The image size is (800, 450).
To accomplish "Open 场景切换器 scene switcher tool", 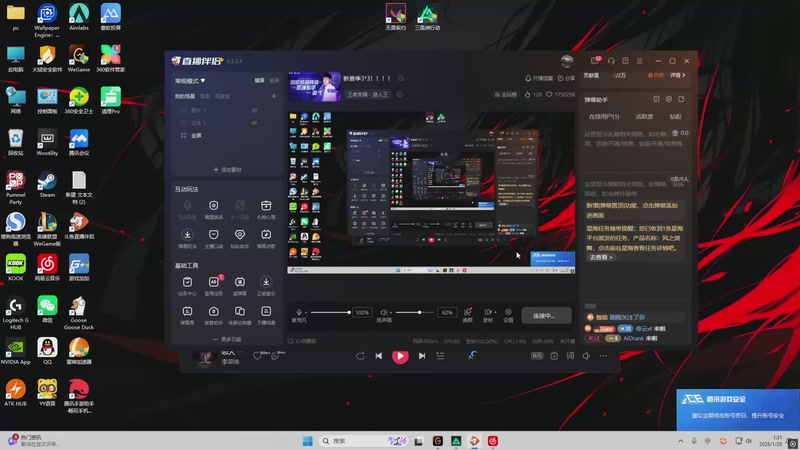I will point(240,315).
